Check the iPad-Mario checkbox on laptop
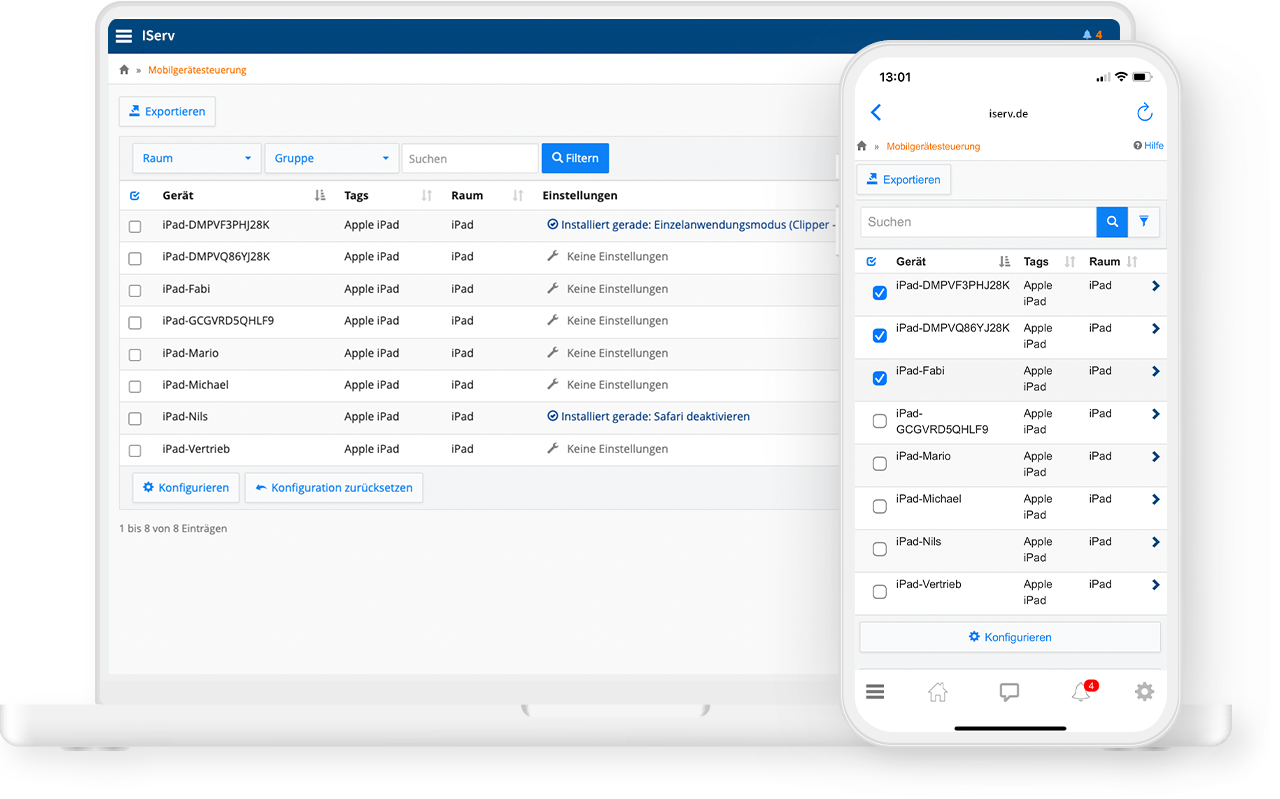The width and height of the screenshot is (1280, 799). coord(135,355)
